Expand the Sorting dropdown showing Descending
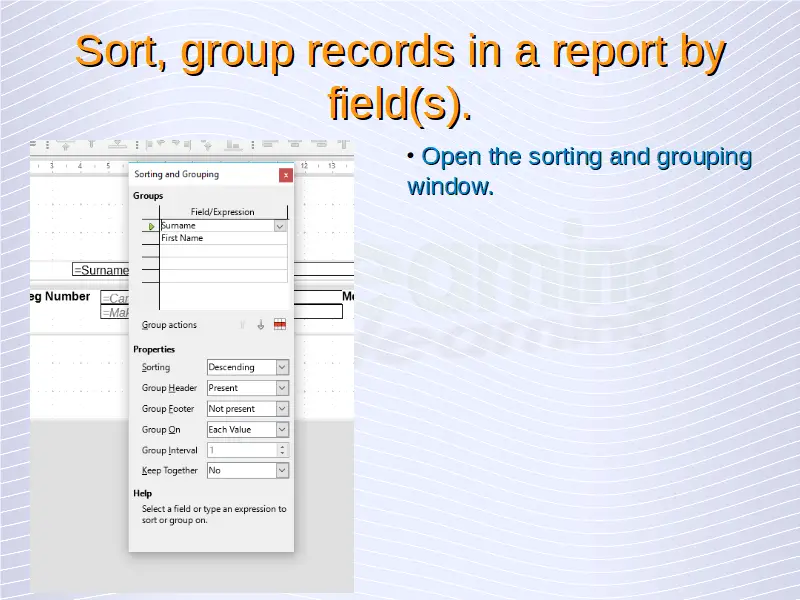This screenshot has width=800, height=600. pos(282,367)
